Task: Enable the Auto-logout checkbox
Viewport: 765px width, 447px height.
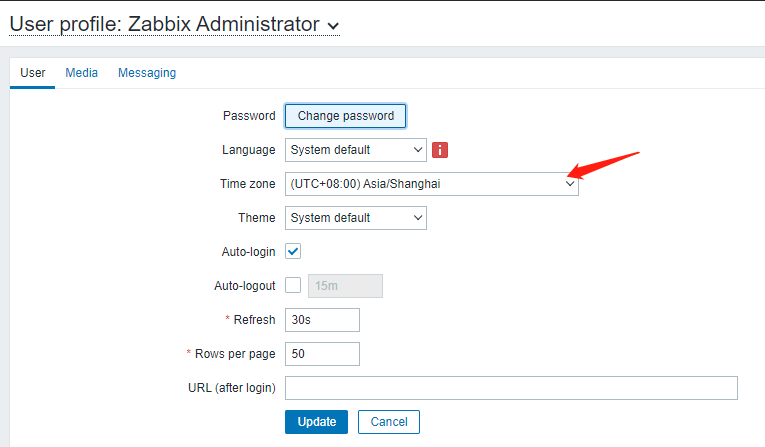Action: [293, 286]
